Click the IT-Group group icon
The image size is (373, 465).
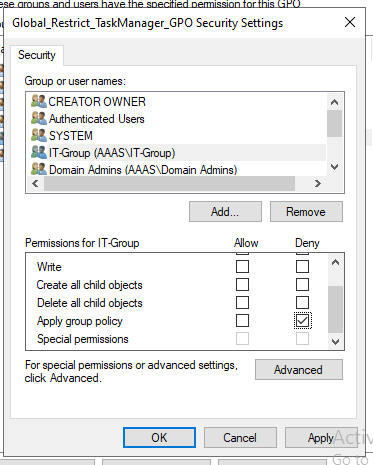pyautogui.click(x=39, y=153)
